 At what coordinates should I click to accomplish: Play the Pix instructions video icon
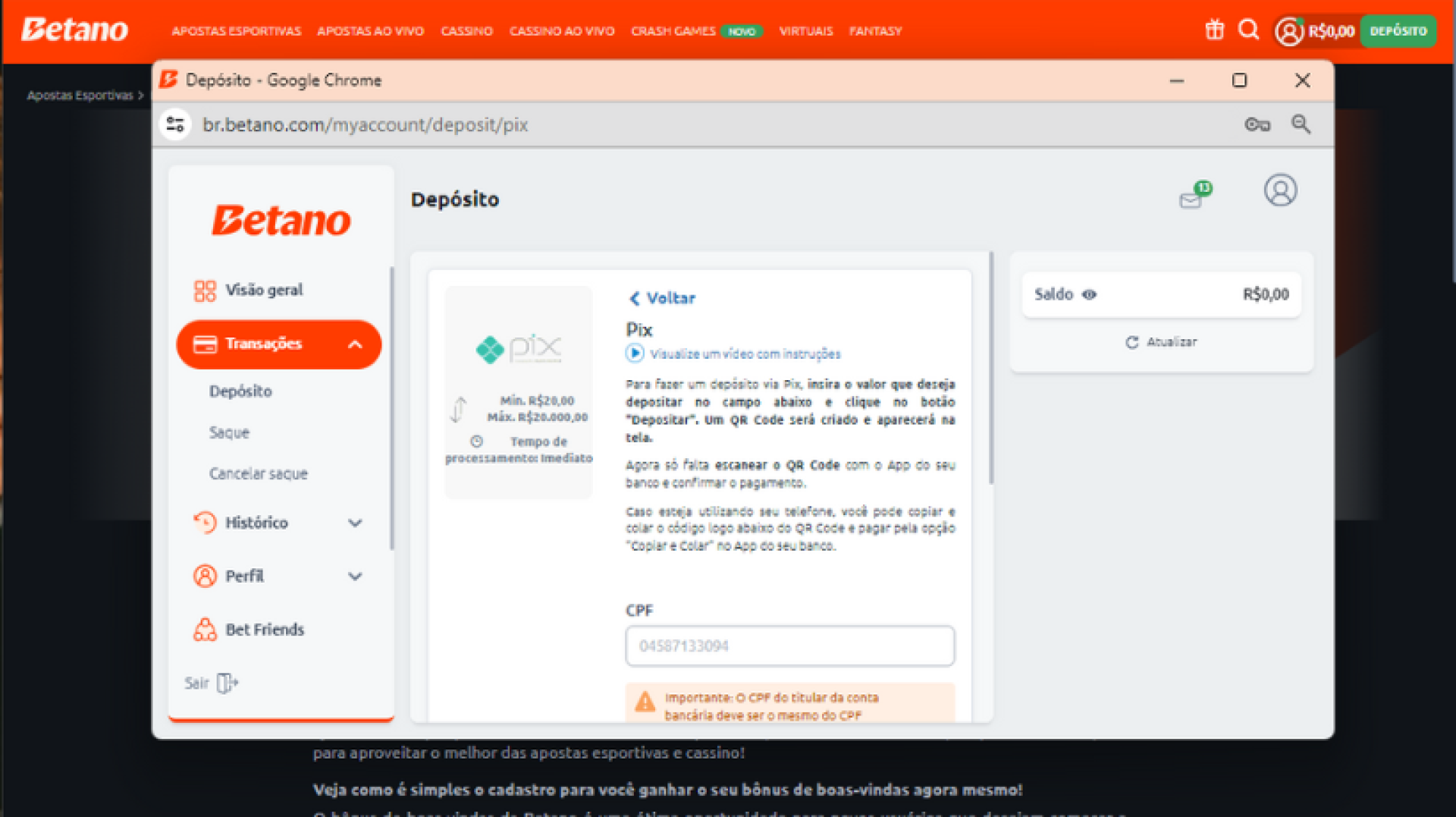click(635, 354)
